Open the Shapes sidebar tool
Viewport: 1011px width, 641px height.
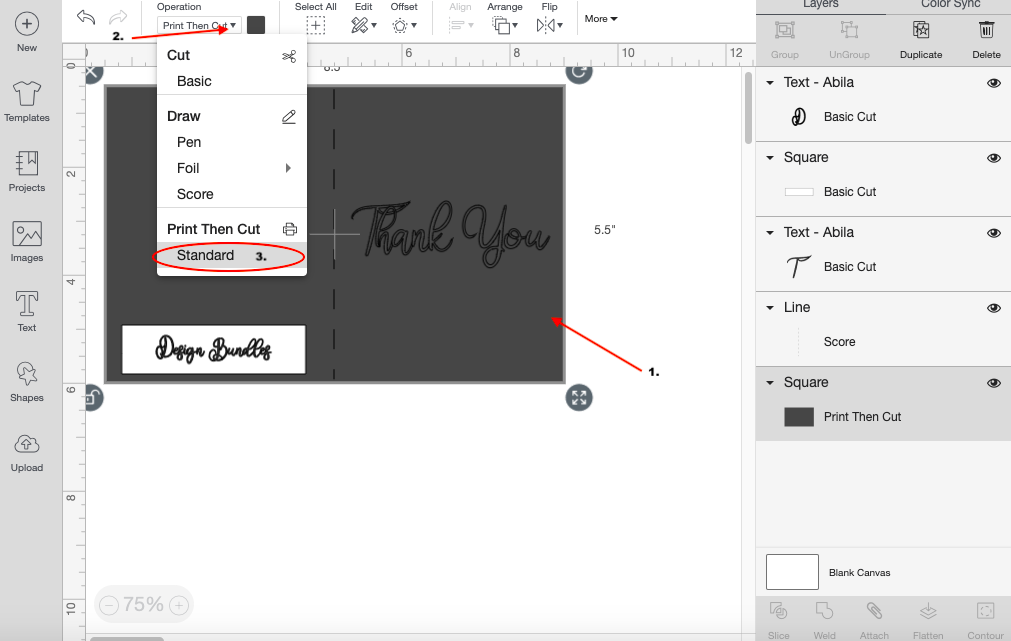click(x=26, y=373)
